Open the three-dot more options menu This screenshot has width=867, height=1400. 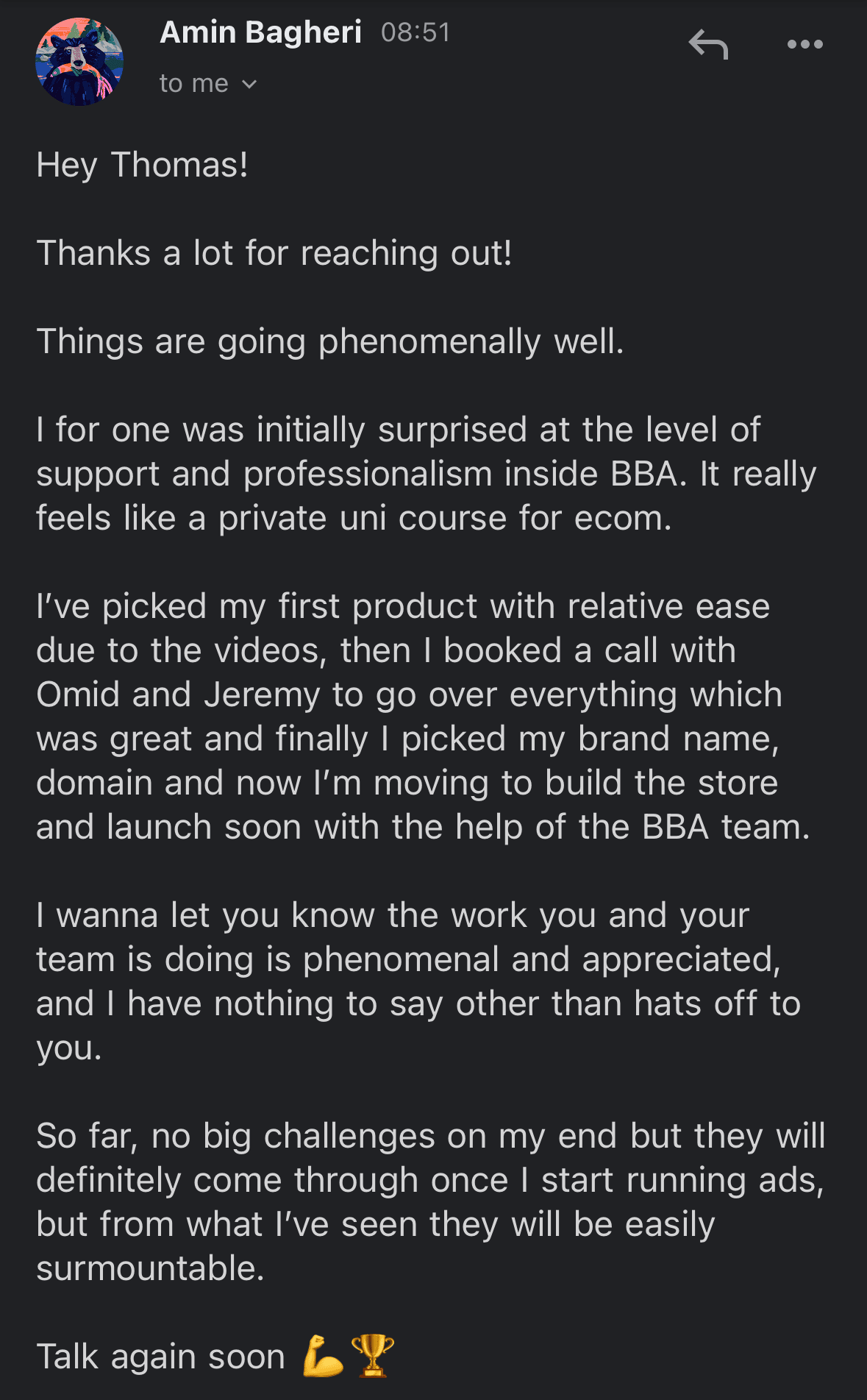click(x=804, y=44)
